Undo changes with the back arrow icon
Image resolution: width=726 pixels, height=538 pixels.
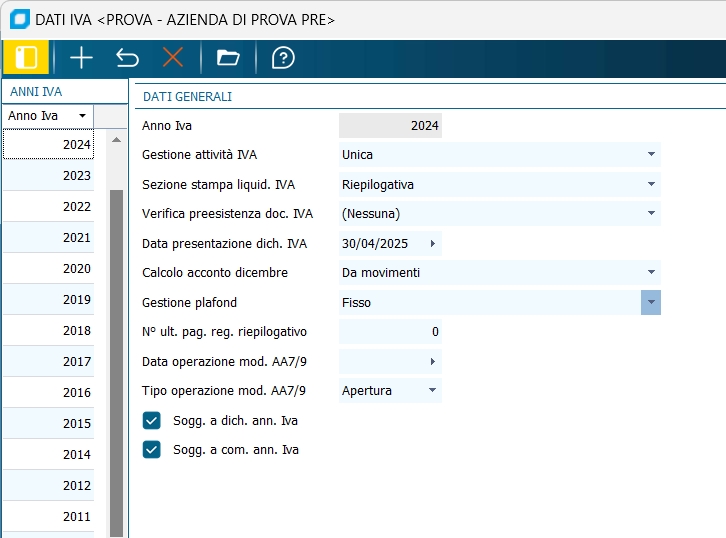point(127,58)
